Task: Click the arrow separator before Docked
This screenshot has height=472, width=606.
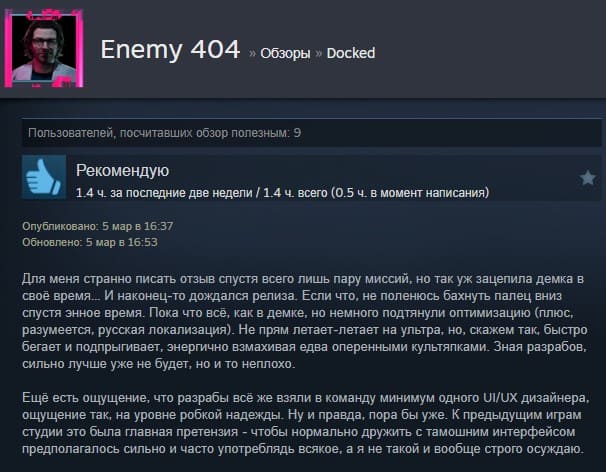Action: (x=318, y=54)
